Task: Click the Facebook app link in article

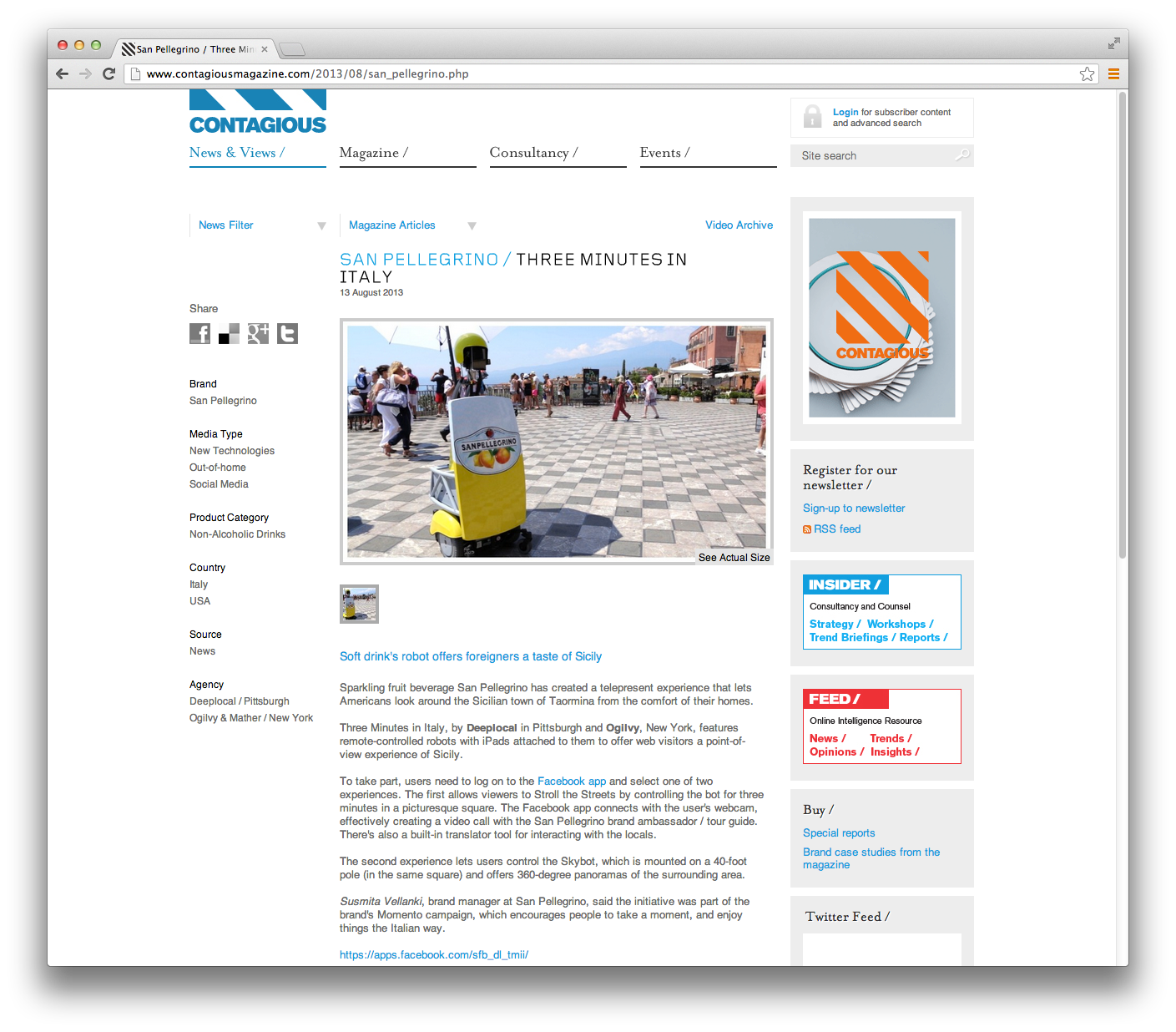Action: pyautogui.click(x=572, y=782)
